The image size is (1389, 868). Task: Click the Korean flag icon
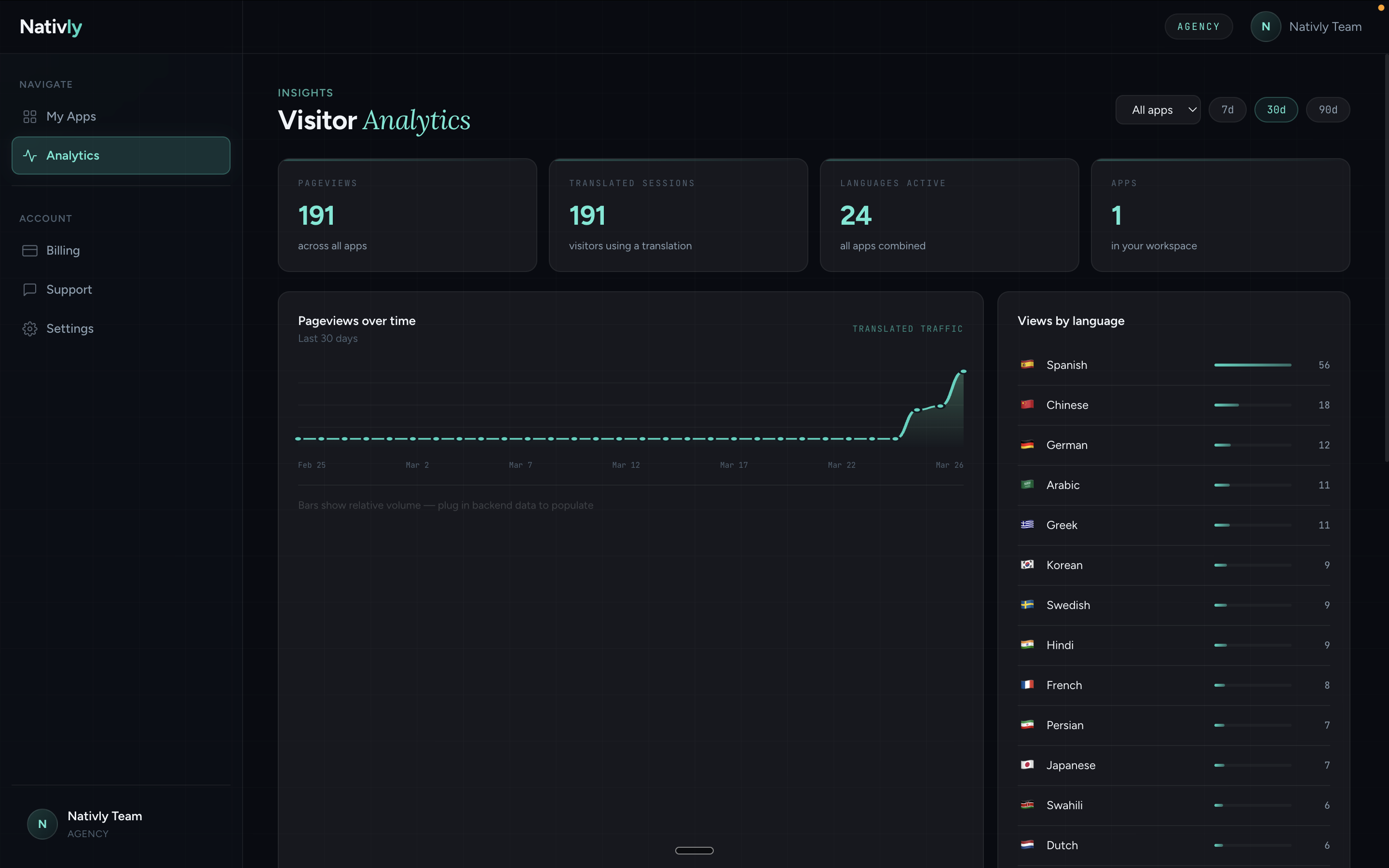(x=1027, y=565)
